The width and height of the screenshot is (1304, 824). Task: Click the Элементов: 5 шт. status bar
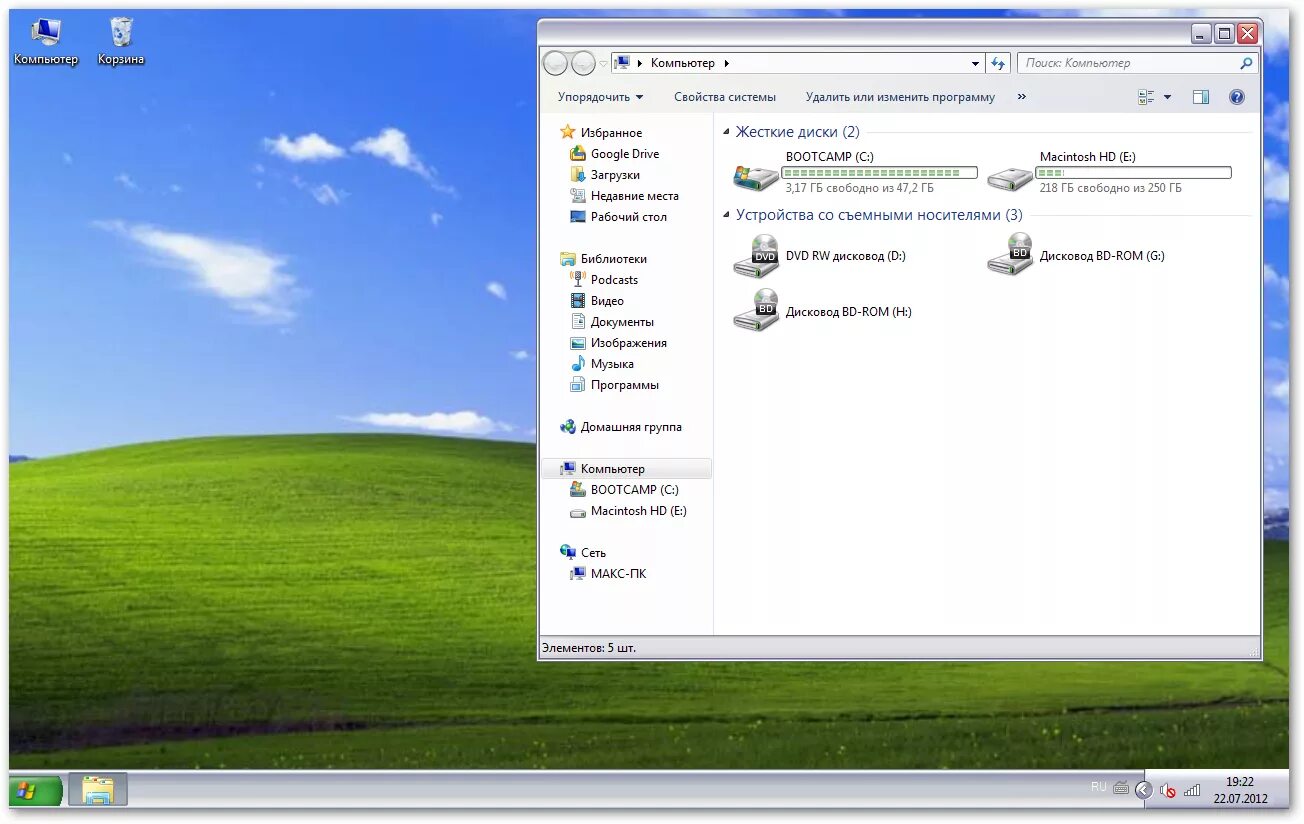[x=899, y=648]
